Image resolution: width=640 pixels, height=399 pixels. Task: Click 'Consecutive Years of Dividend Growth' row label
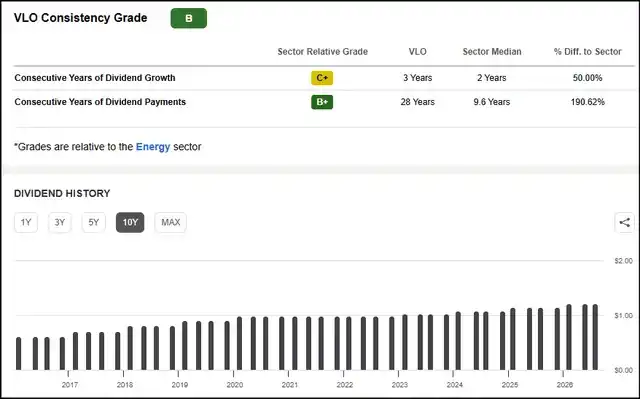point(95,78)
